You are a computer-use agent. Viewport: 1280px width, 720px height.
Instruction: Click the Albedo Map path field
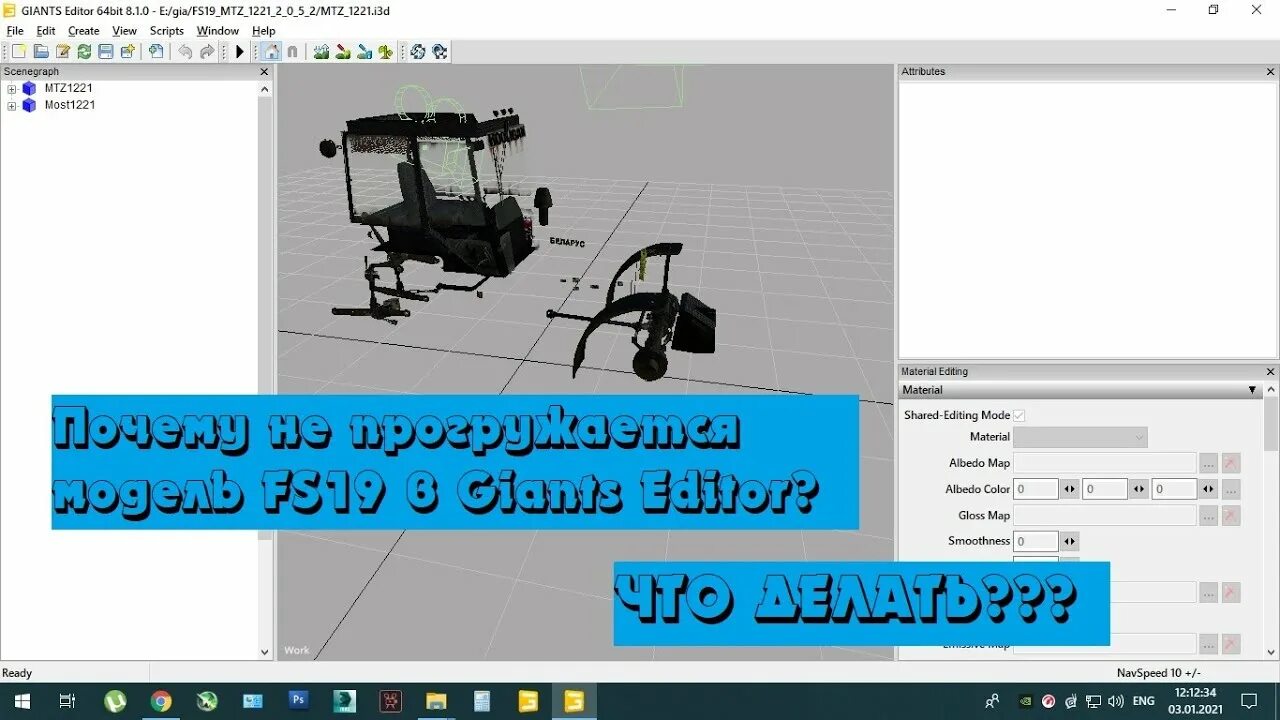tap(1105, 463)
